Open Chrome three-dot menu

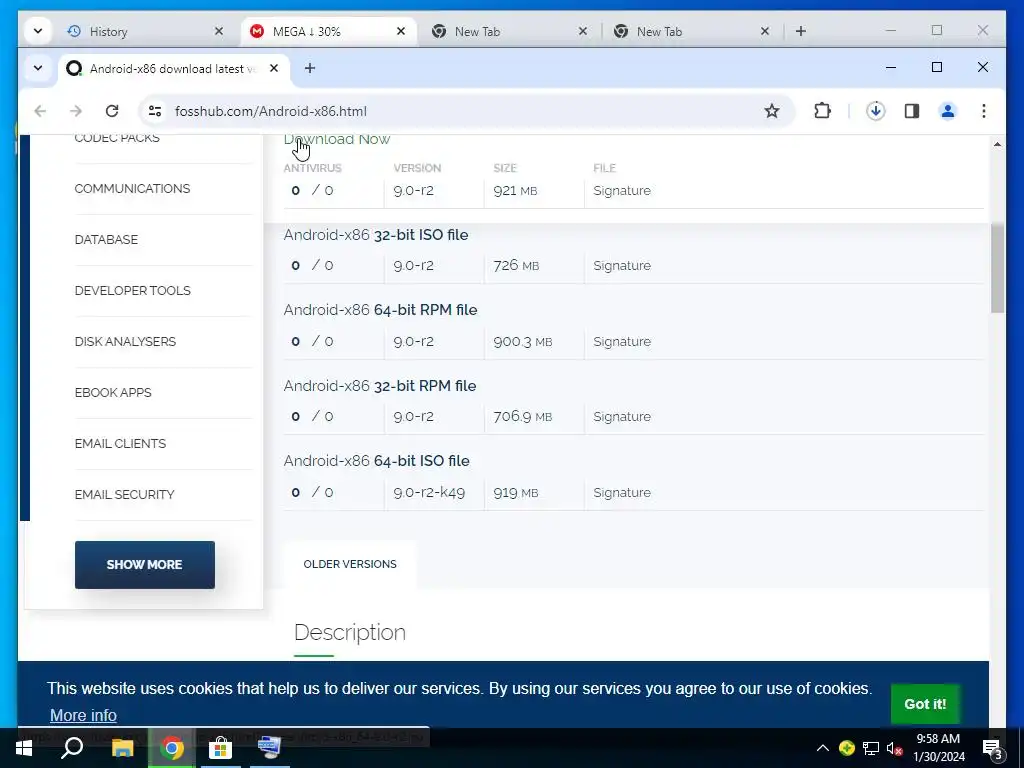984,111
